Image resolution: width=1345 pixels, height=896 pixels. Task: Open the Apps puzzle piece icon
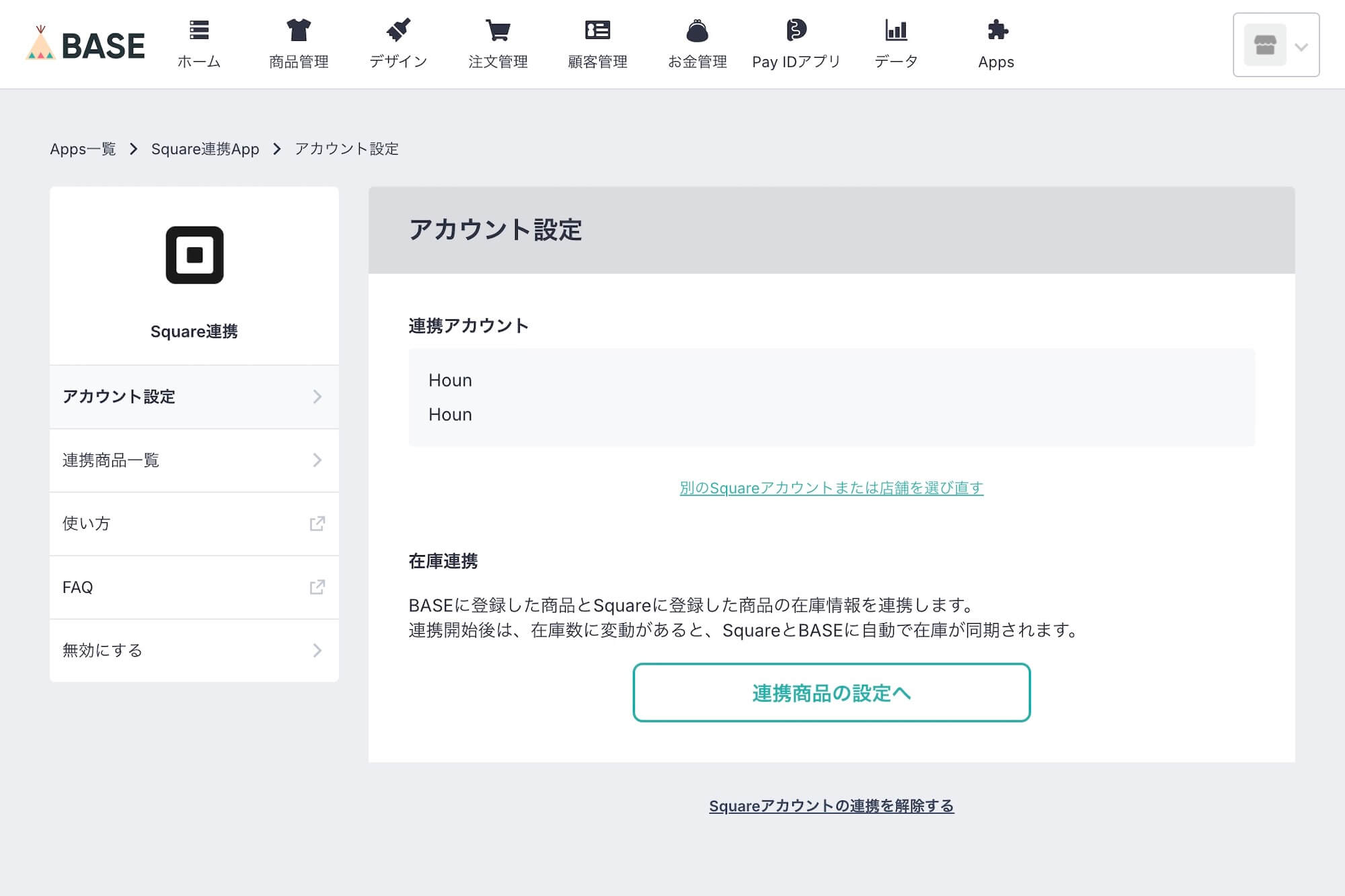tap(997, 30)
